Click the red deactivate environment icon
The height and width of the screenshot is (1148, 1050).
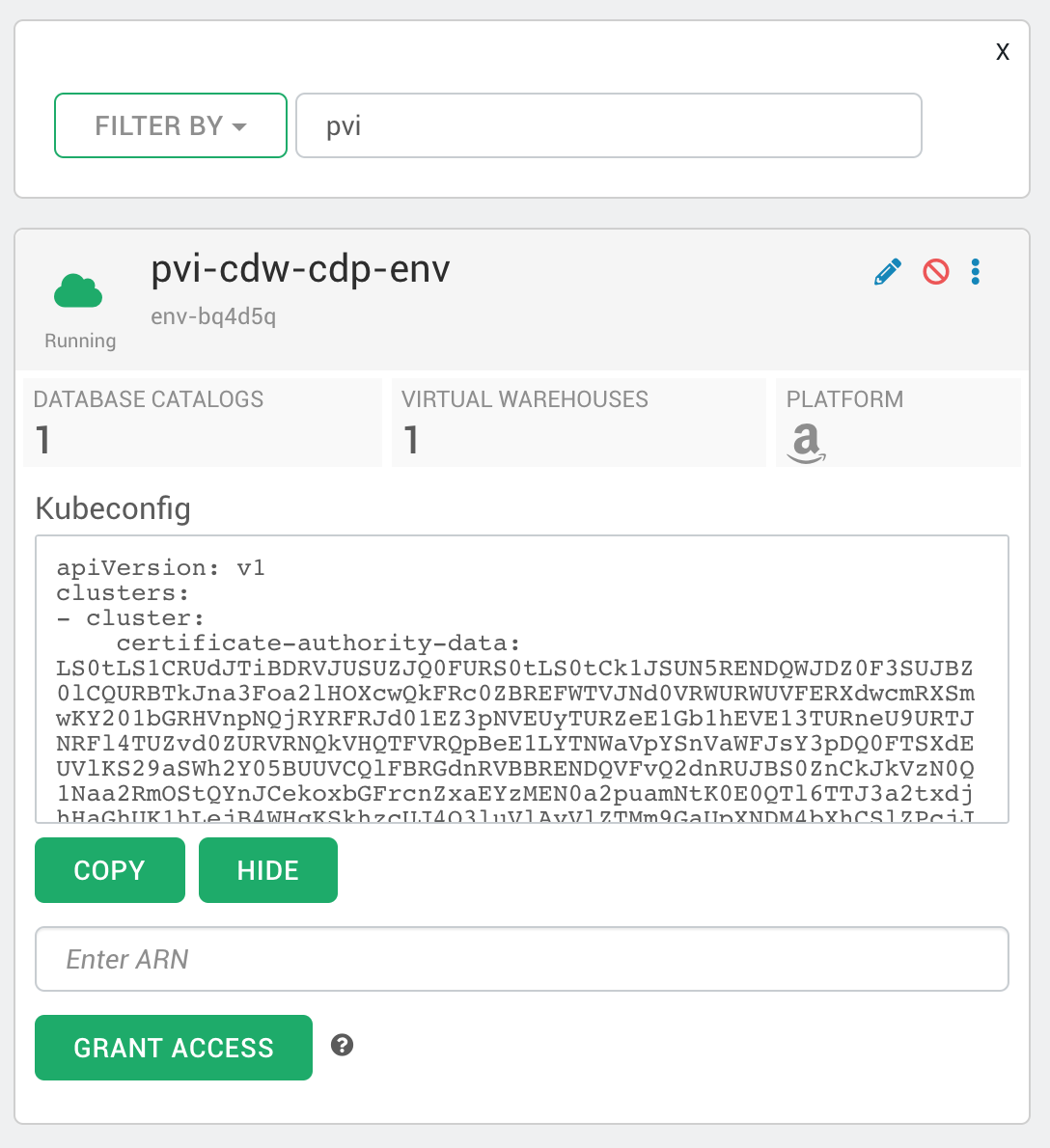[935, 271]
